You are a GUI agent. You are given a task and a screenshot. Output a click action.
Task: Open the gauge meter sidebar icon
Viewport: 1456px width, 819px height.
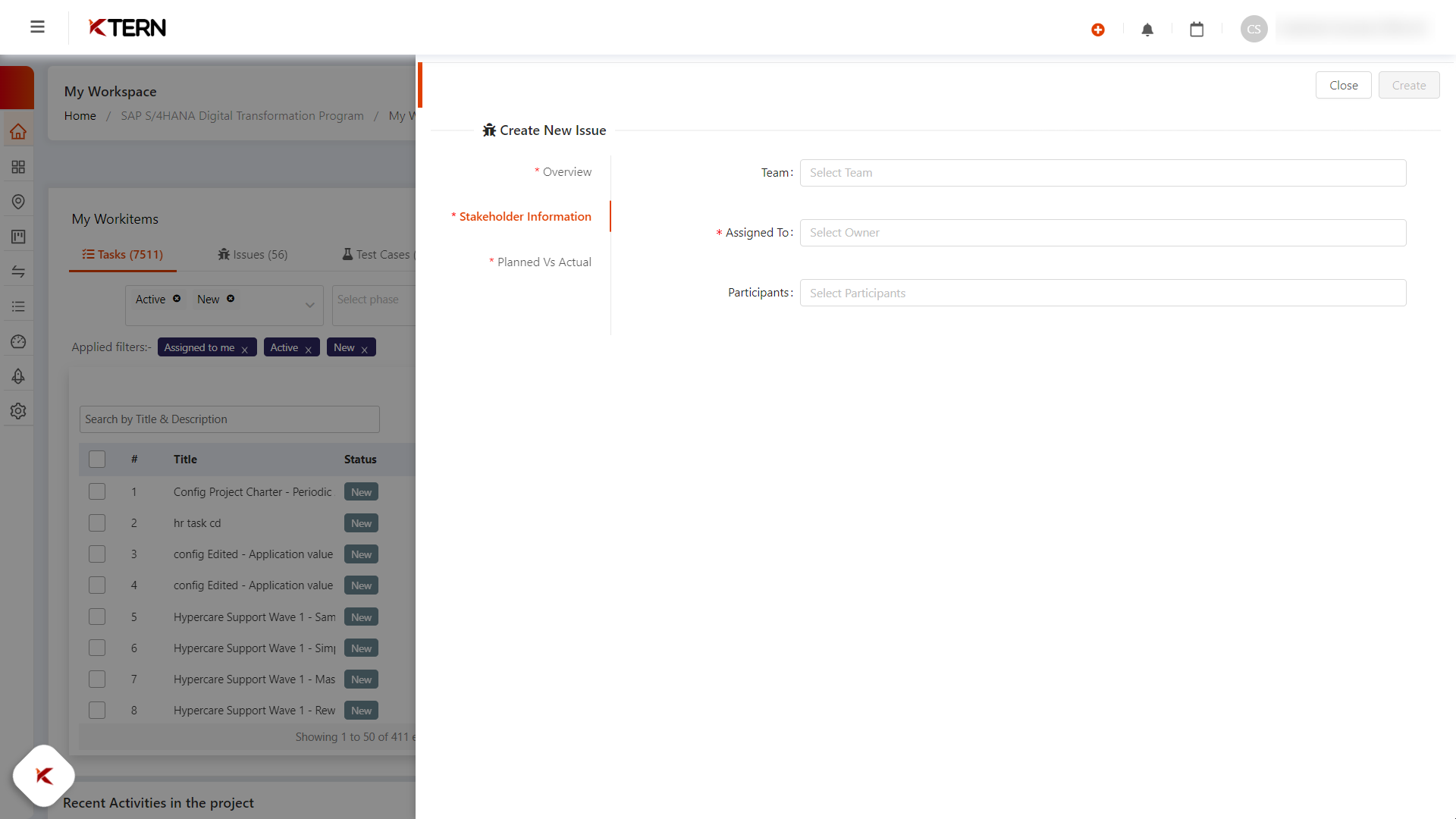point(18,341)
